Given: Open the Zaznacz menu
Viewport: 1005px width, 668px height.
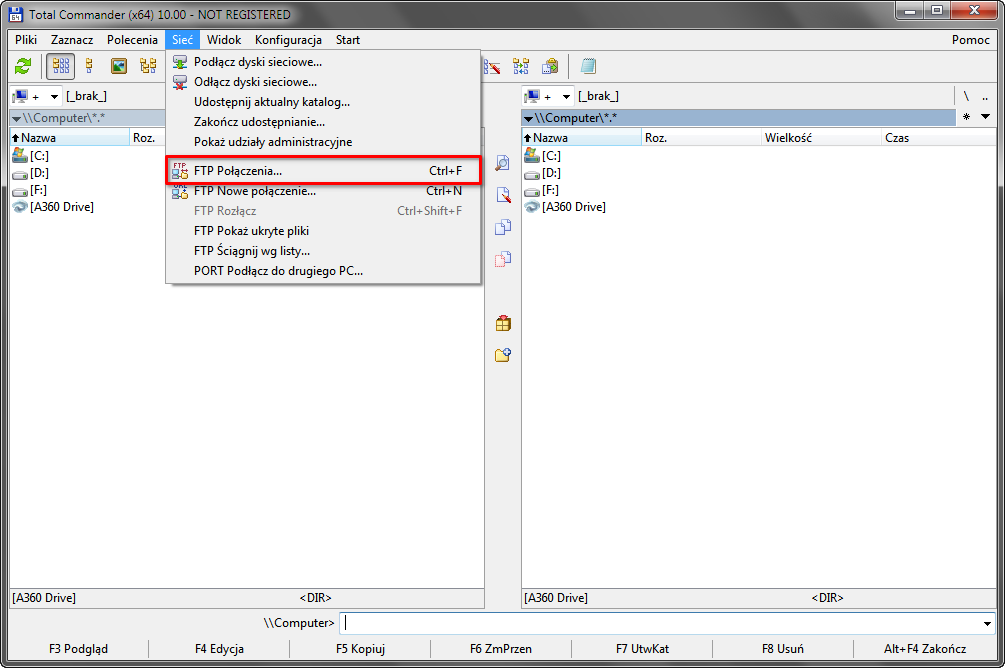Looking at the screenshot, I should 72,40.
